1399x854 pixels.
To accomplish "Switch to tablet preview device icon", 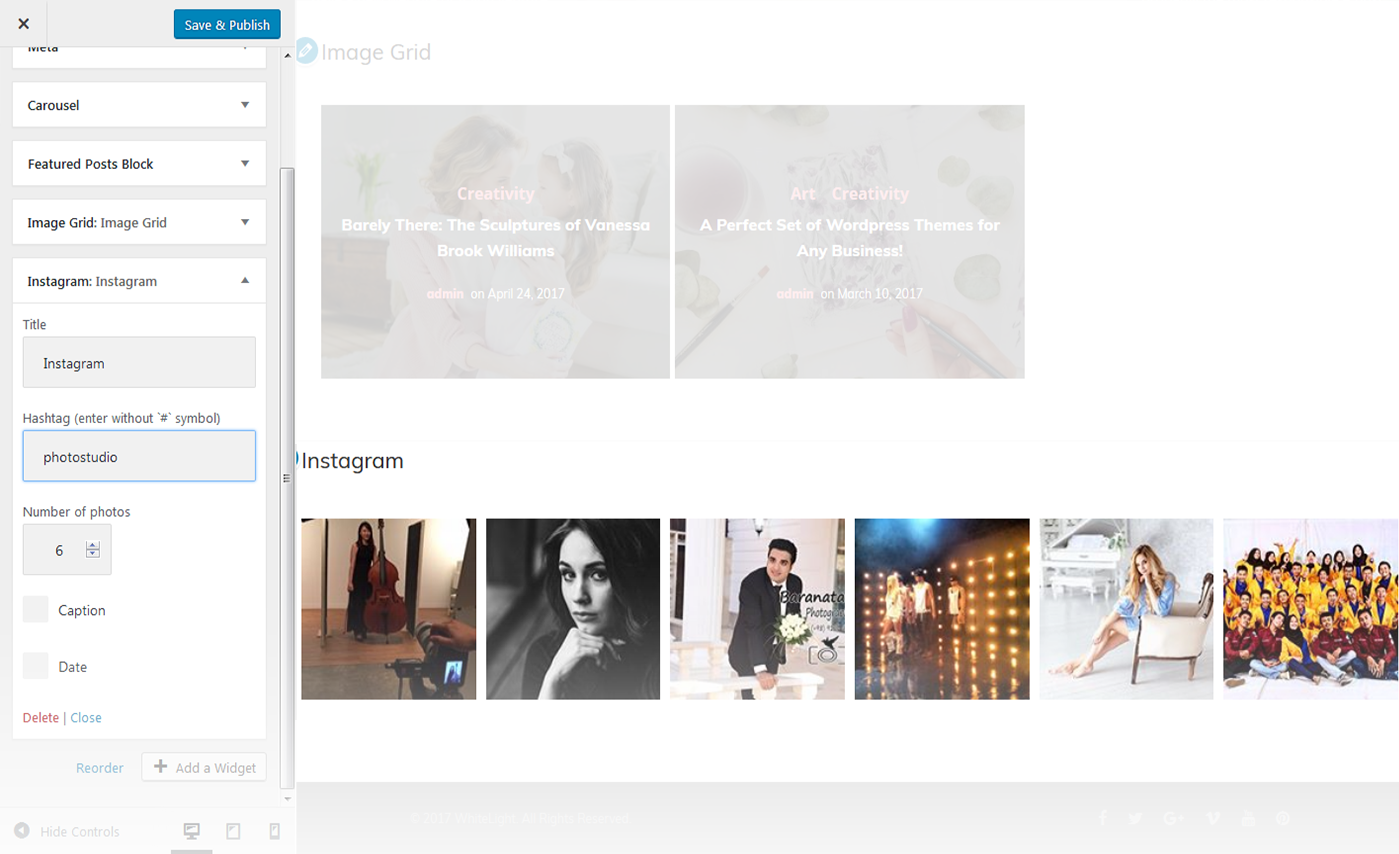I will (233, 831).
